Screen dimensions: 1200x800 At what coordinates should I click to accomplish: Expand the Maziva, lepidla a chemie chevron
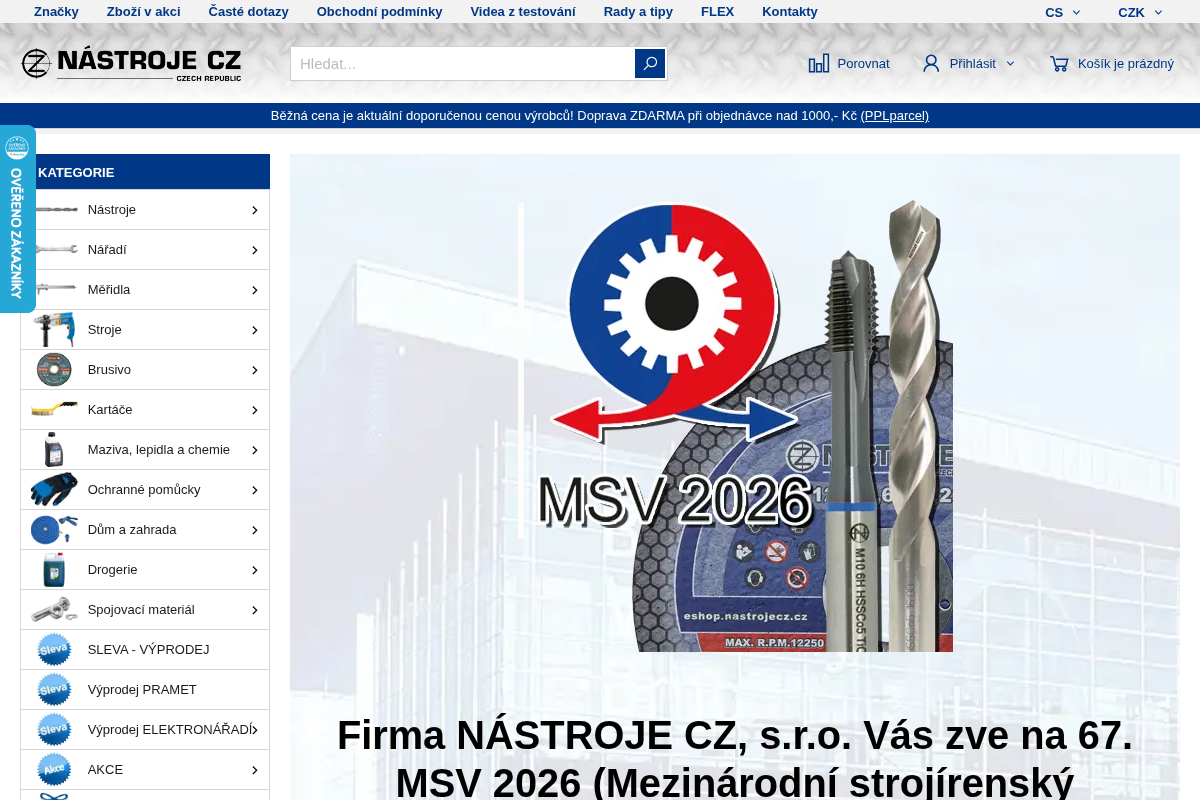pyautogui.click(x=254, y=450)
